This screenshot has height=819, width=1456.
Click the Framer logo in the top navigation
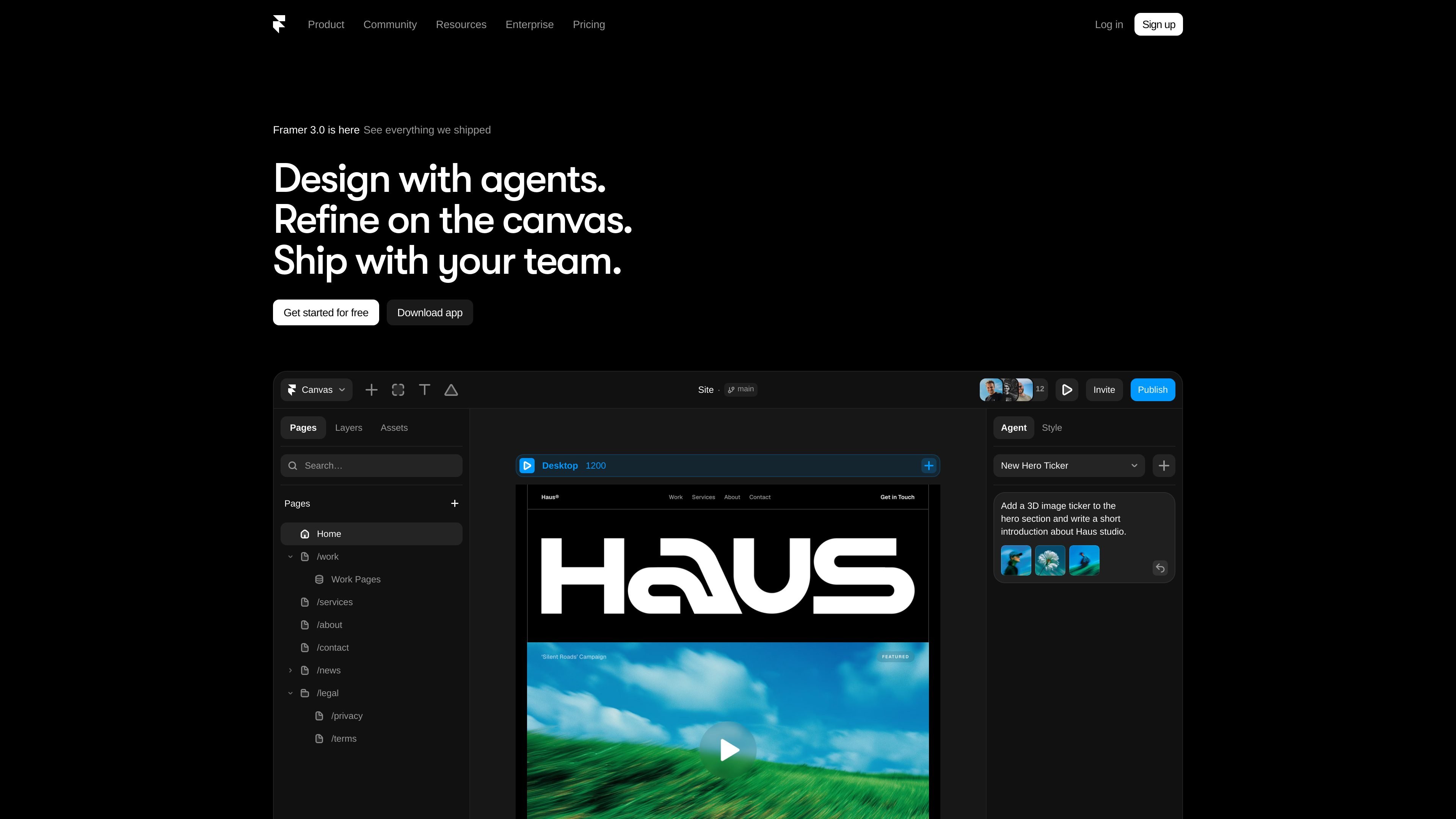(279, 24)
